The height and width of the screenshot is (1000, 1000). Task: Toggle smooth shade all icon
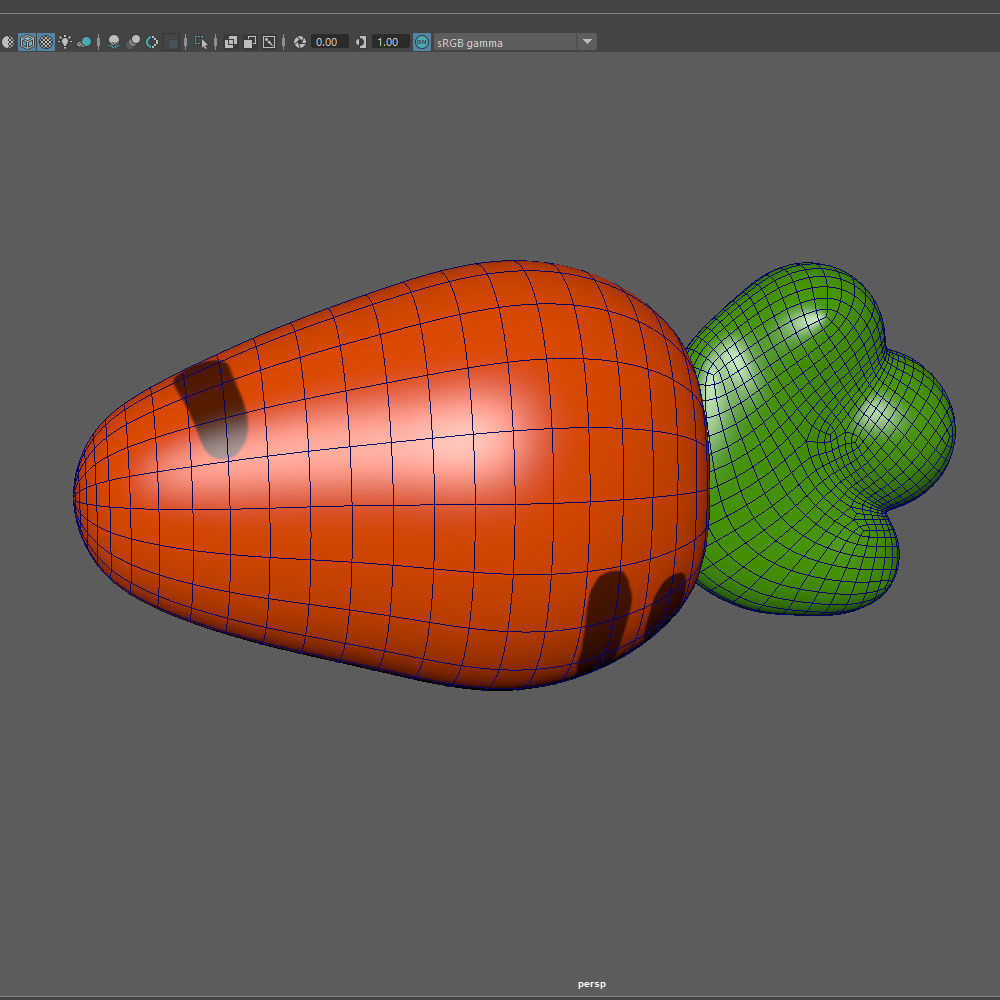8,42
